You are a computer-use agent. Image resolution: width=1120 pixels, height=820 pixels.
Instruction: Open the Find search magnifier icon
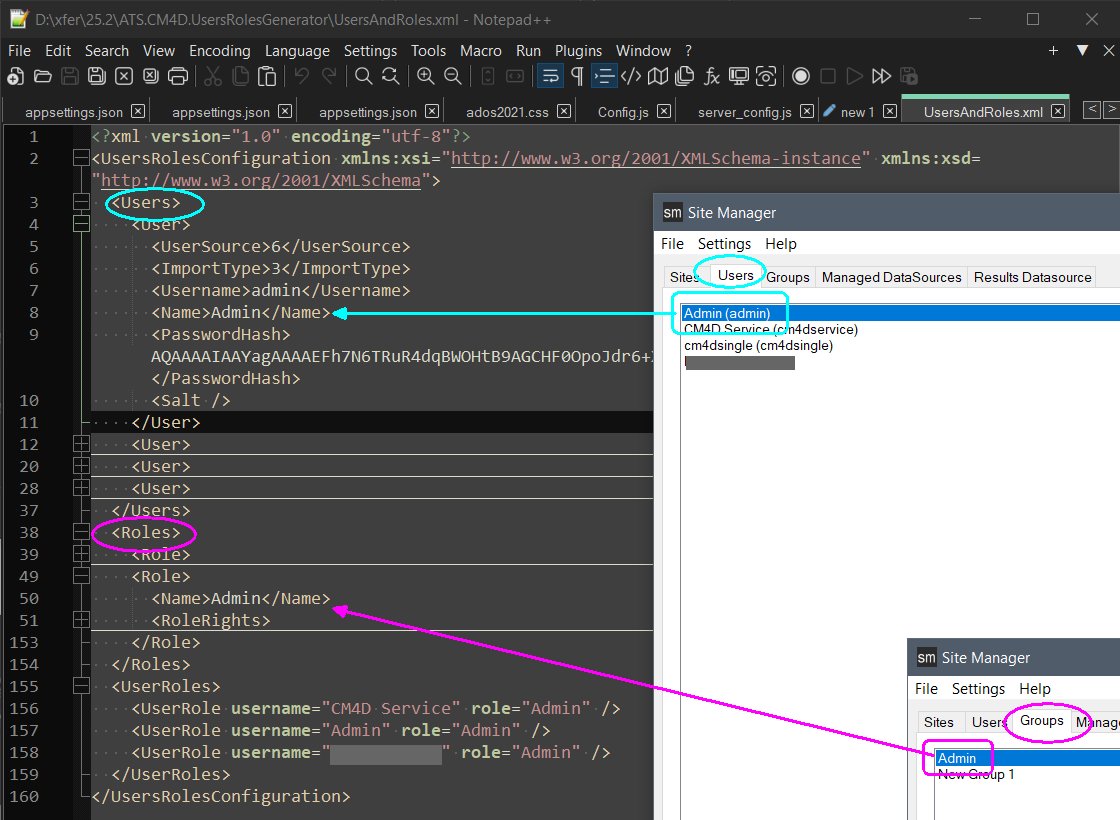pyautogui.click(x=364, y=76)
